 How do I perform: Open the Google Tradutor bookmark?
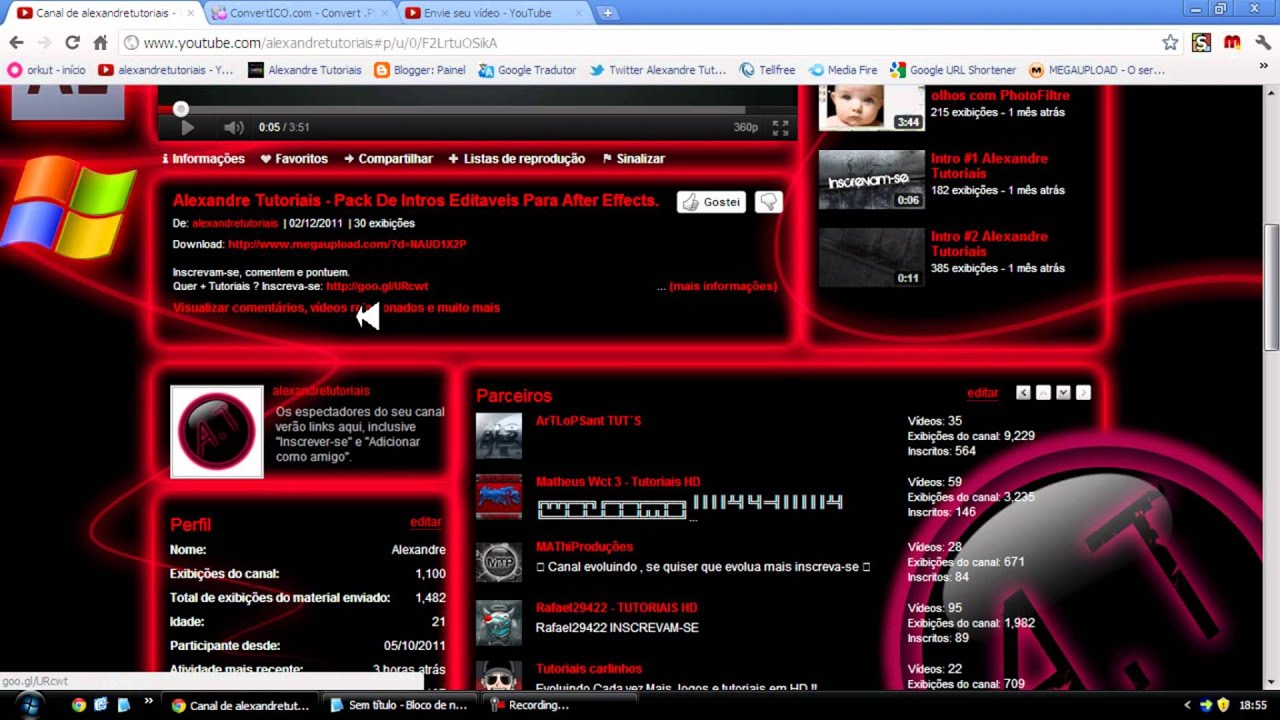click(x=527, y=70)
